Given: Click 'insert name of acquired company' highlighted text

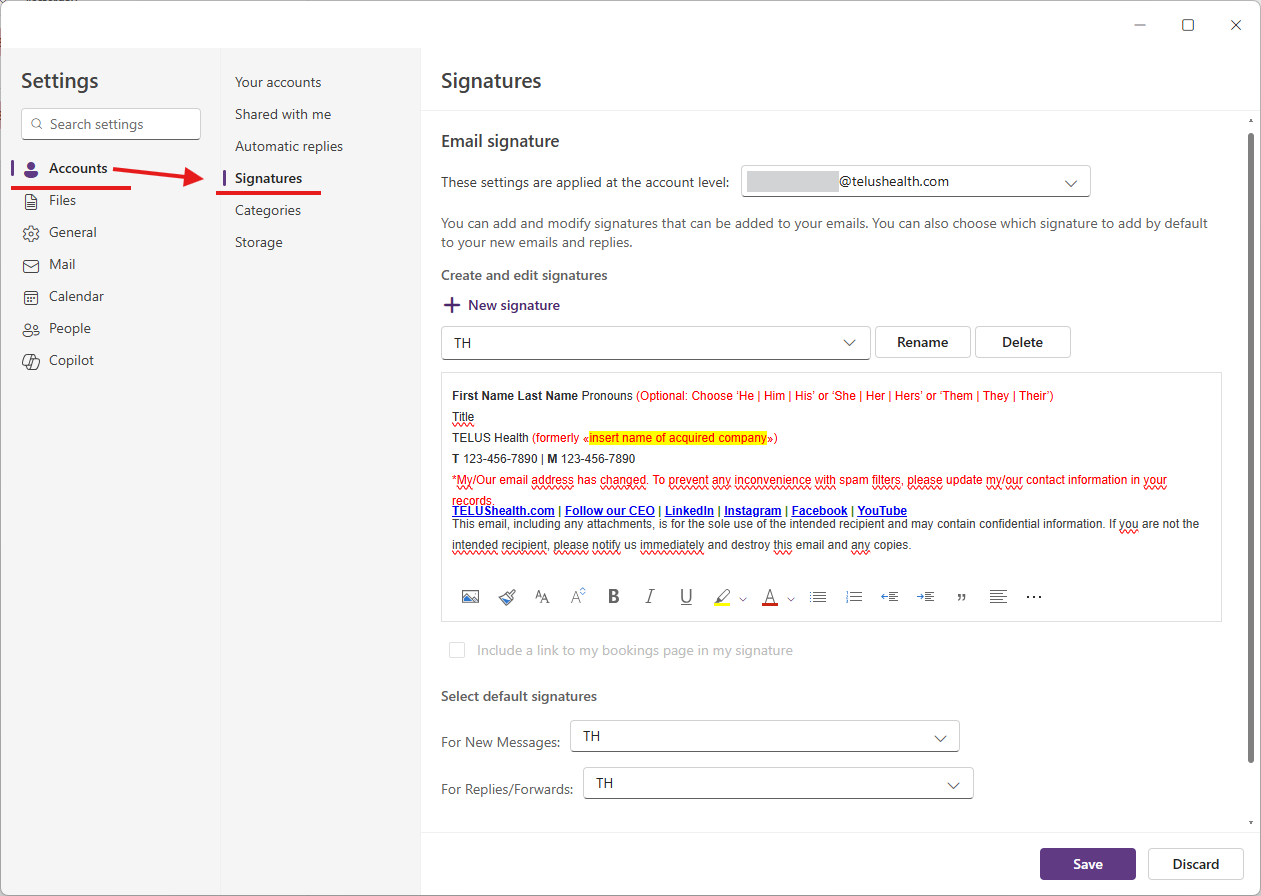Looking at the screenshot, I should tap(678, 438).
